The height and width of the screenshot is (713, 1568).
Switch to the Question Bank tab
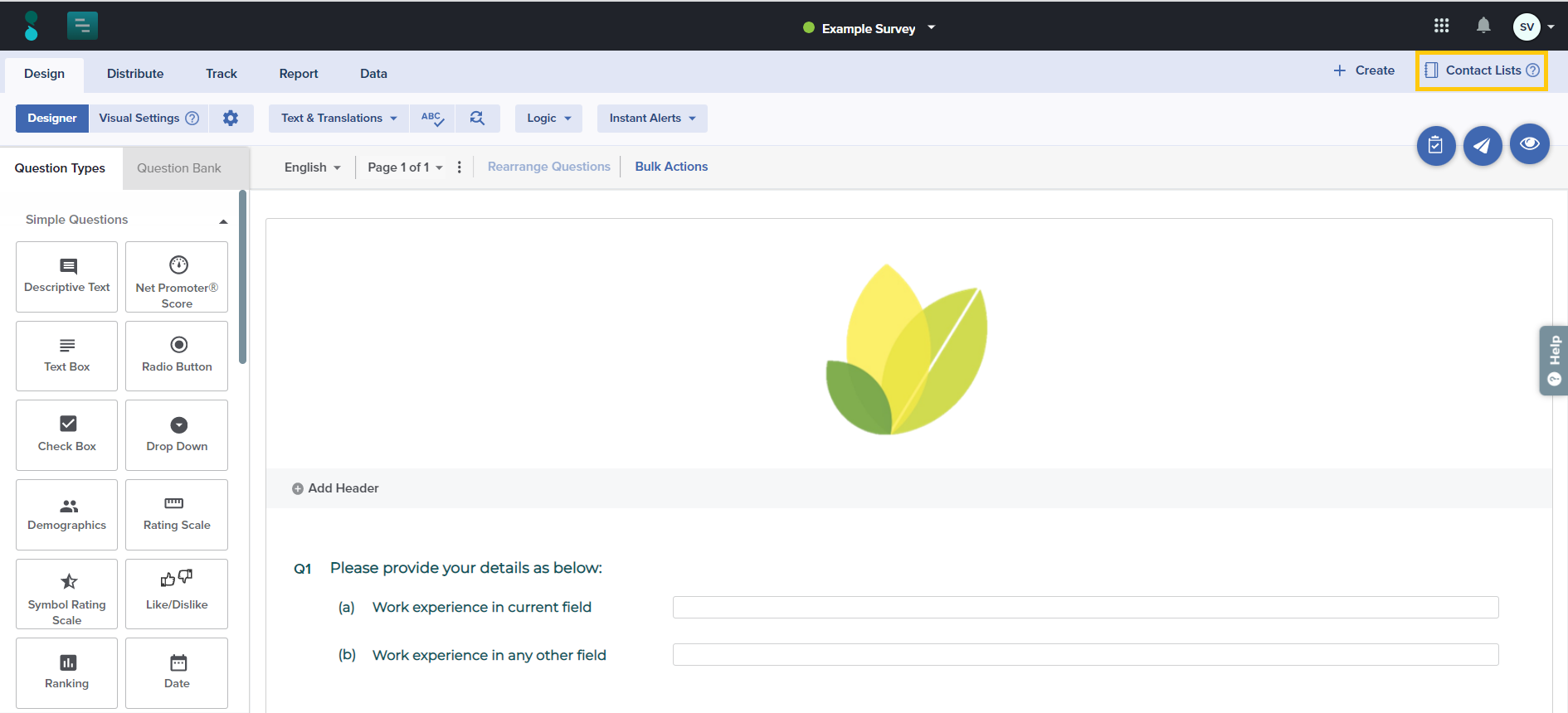point(179,168)
